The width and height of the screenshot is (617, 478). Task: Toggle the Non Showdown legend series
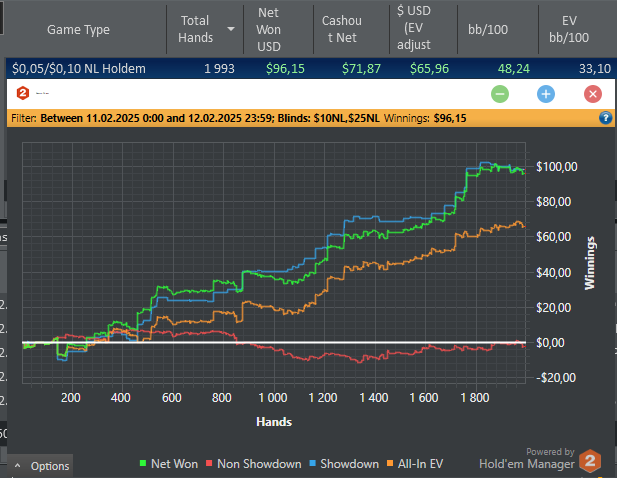click(253, 464)
